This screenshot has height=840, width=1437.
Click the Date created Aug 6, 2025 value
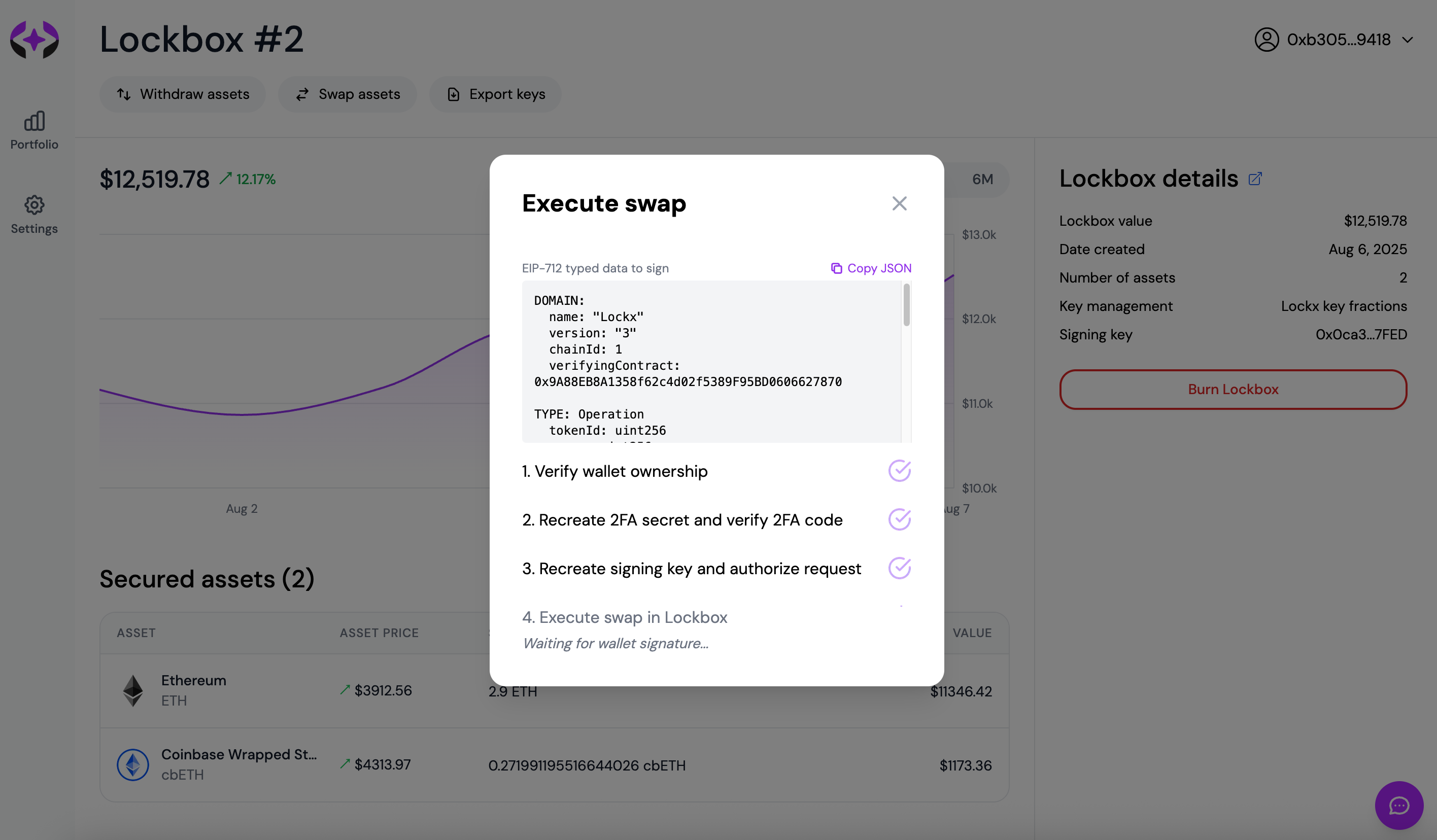(1367, 249)
